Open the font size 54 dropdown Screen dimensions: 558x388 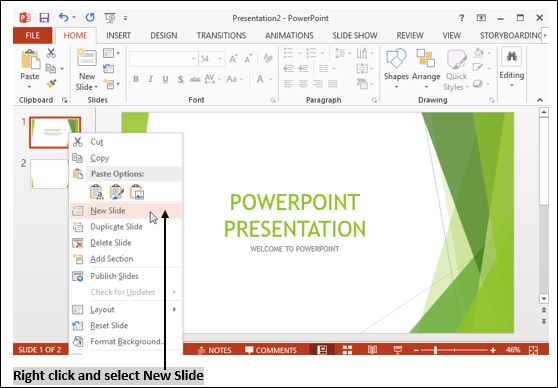tap(220, 59)
